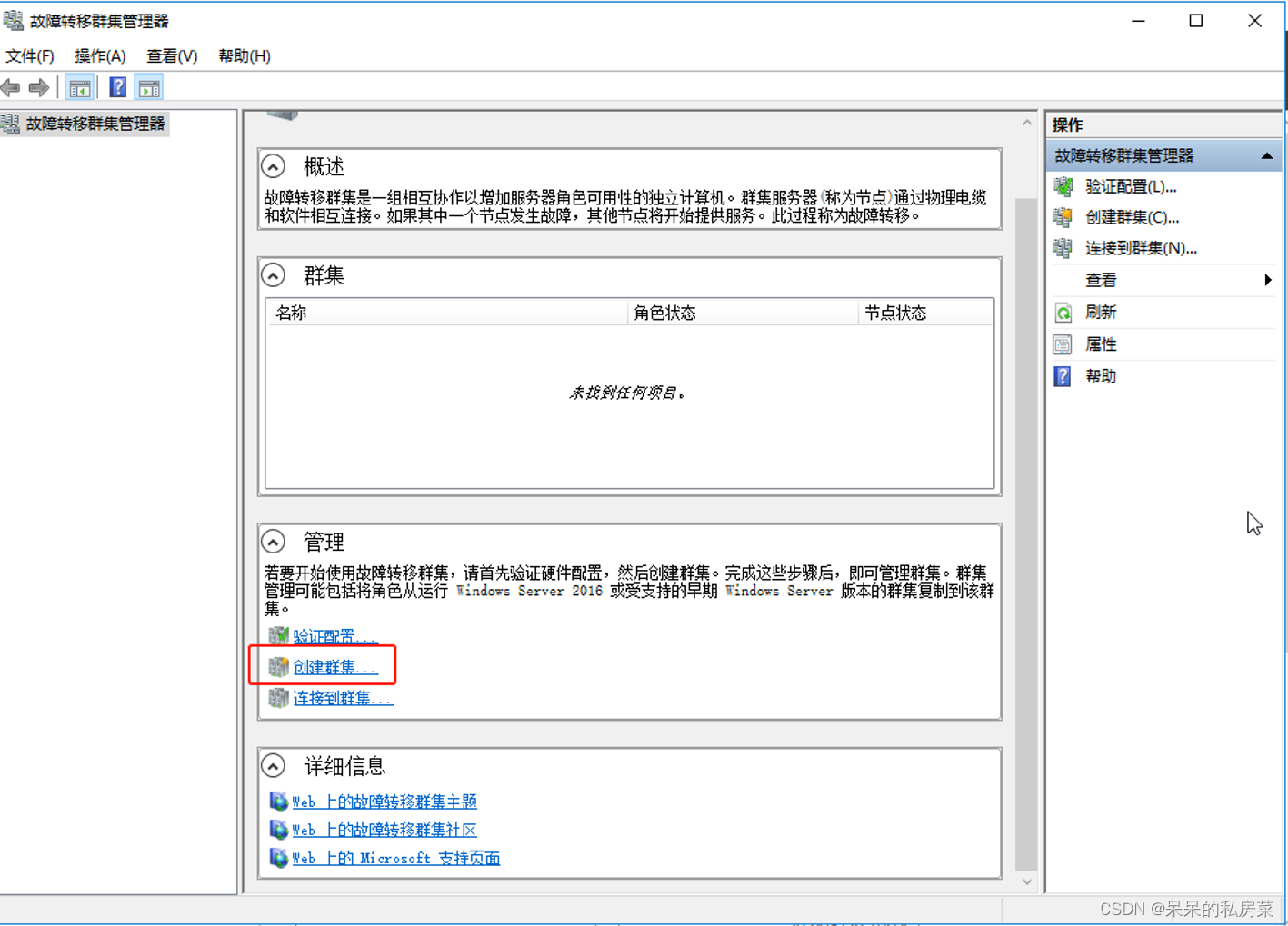
Task: Click the 创建群集... link in 管理
Action: coord(334,667)
